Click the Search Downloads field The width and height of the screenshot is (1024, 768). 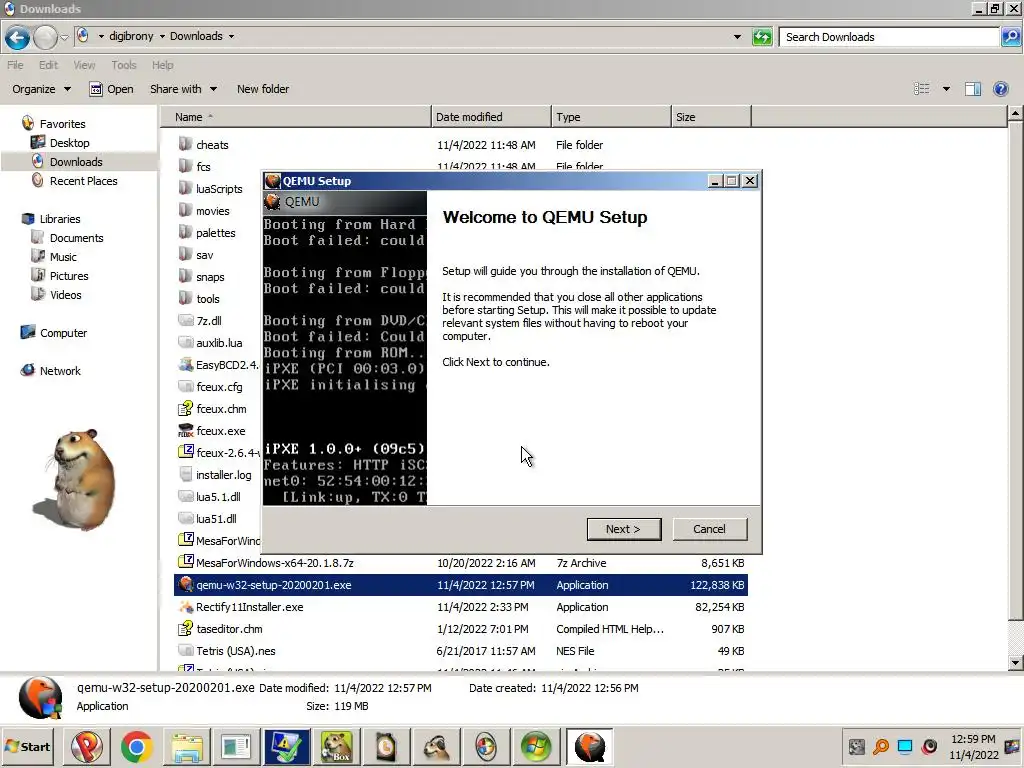888,37
